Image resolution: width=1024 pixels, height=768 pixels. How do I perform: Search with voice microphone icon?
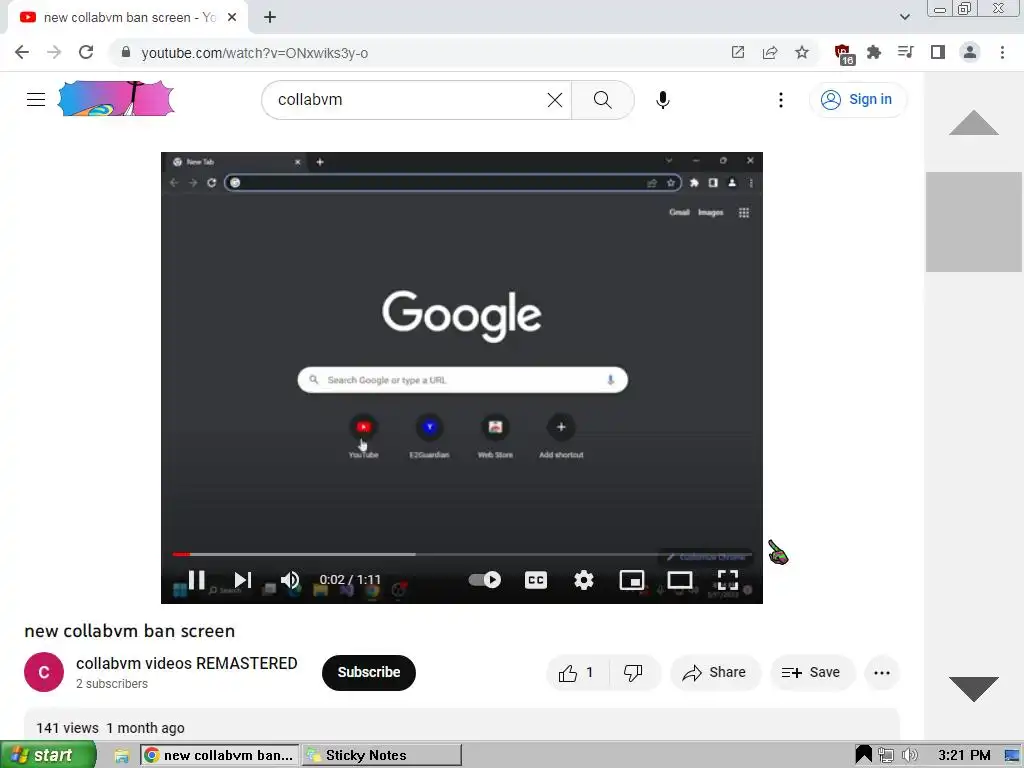[663, 99]
